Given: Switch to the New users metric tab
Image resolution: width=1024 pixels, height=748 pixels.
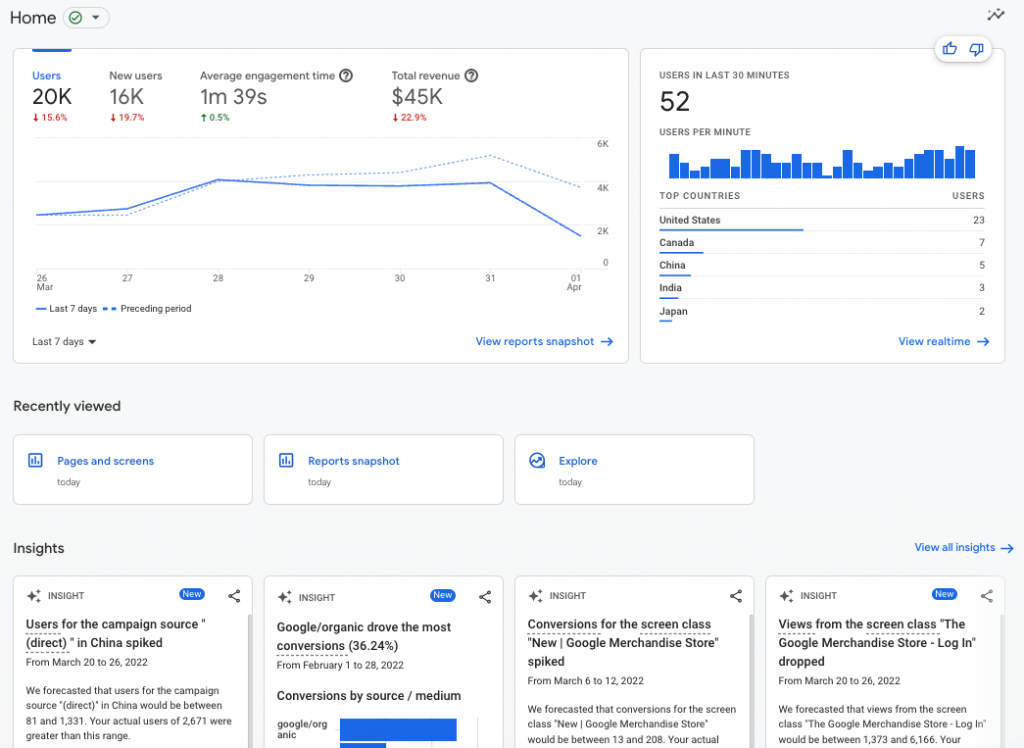Looking at the screenshot, I should point(135,76).
